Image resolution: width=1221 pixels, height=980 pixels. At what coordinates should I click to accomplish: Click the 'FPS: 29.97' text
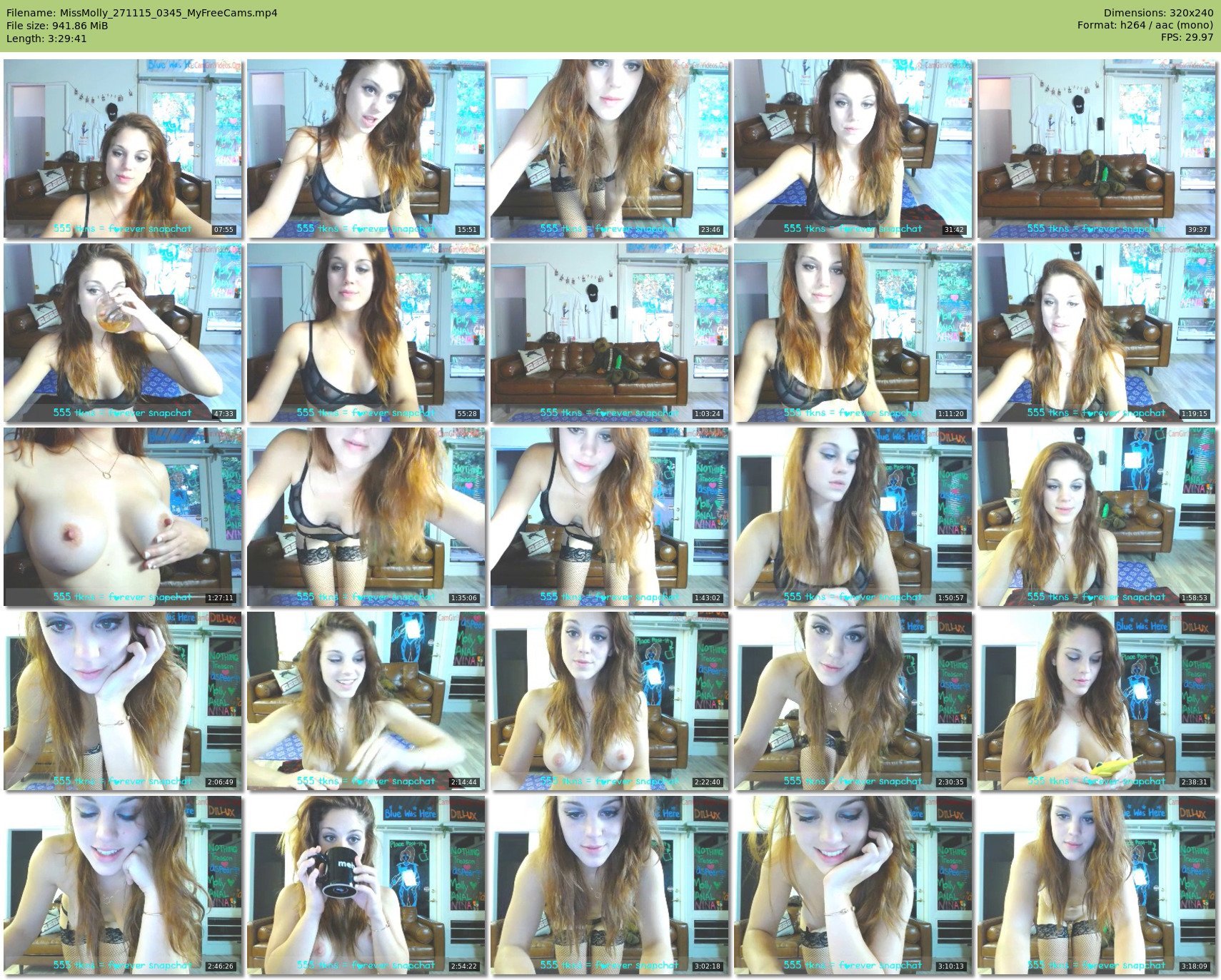point(1186,39)
